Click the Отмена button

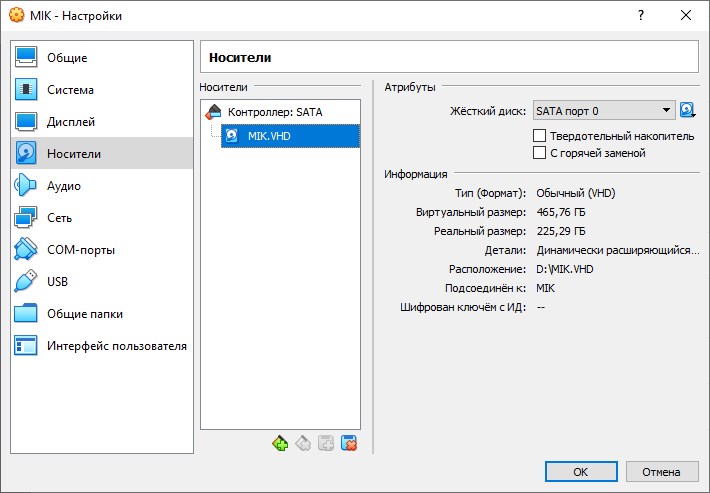pos(661,471)
